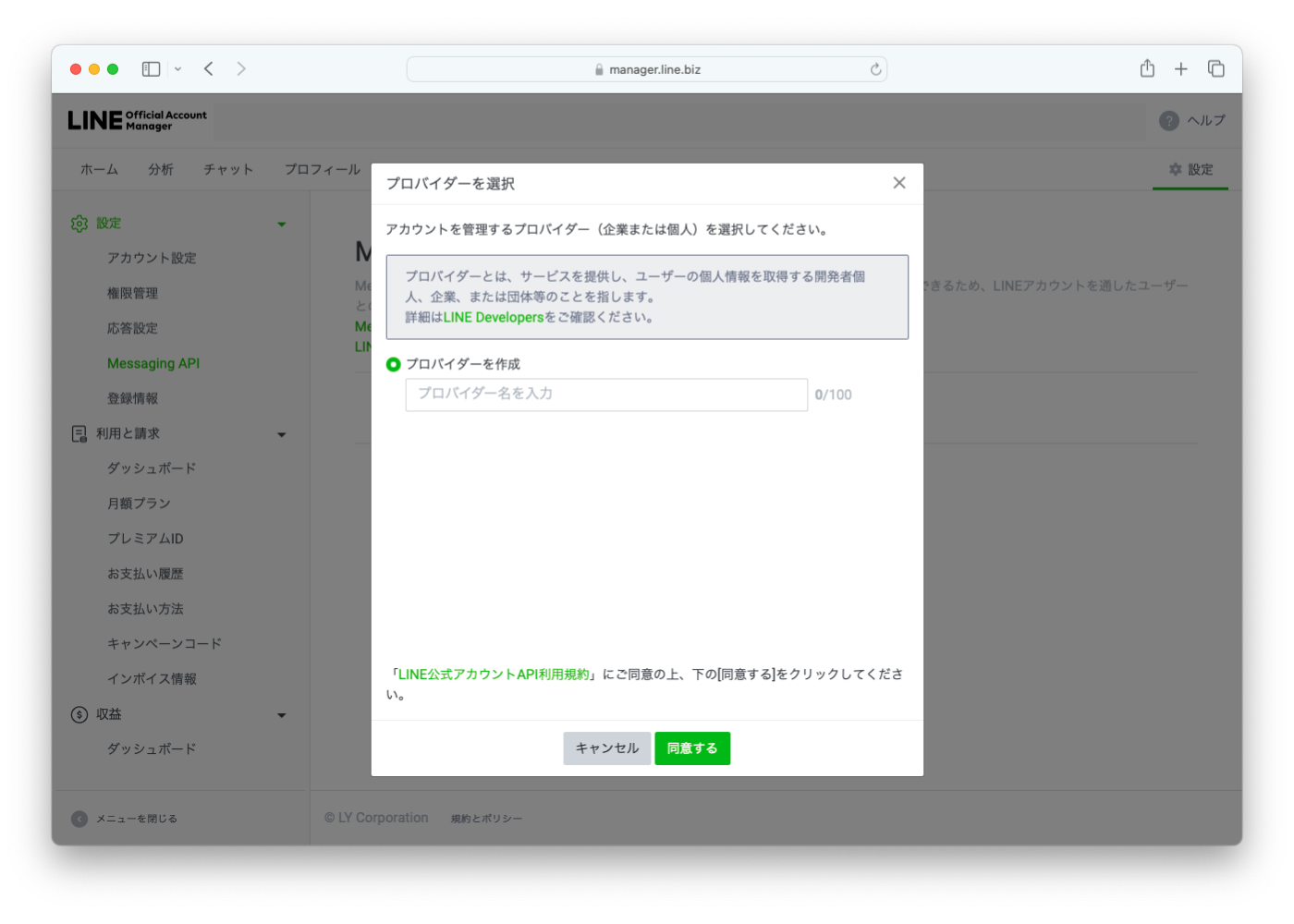The image size is (1294, 924).
Task: Click the 設定 gear icon in sidebar
Action: (79, 224)
